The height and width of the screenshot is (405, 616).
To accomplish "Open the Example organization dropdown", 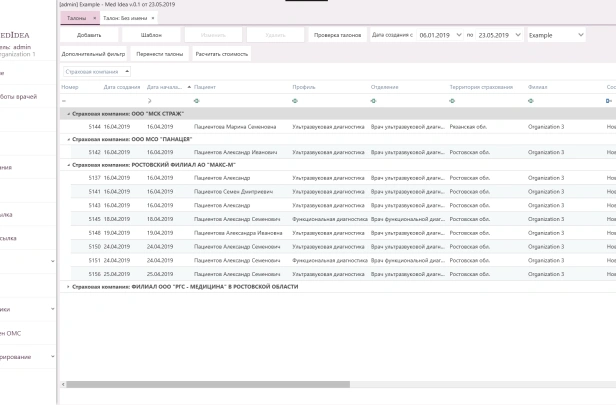I will click(581, 35).
